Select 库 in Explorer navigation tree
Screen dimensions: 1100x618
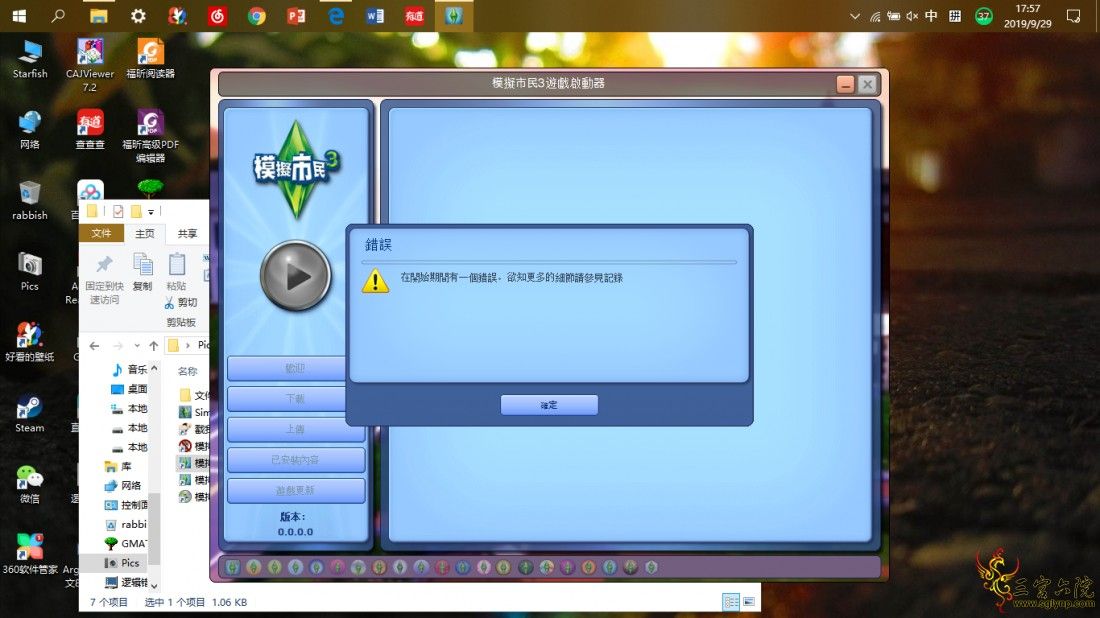[117, 466]
